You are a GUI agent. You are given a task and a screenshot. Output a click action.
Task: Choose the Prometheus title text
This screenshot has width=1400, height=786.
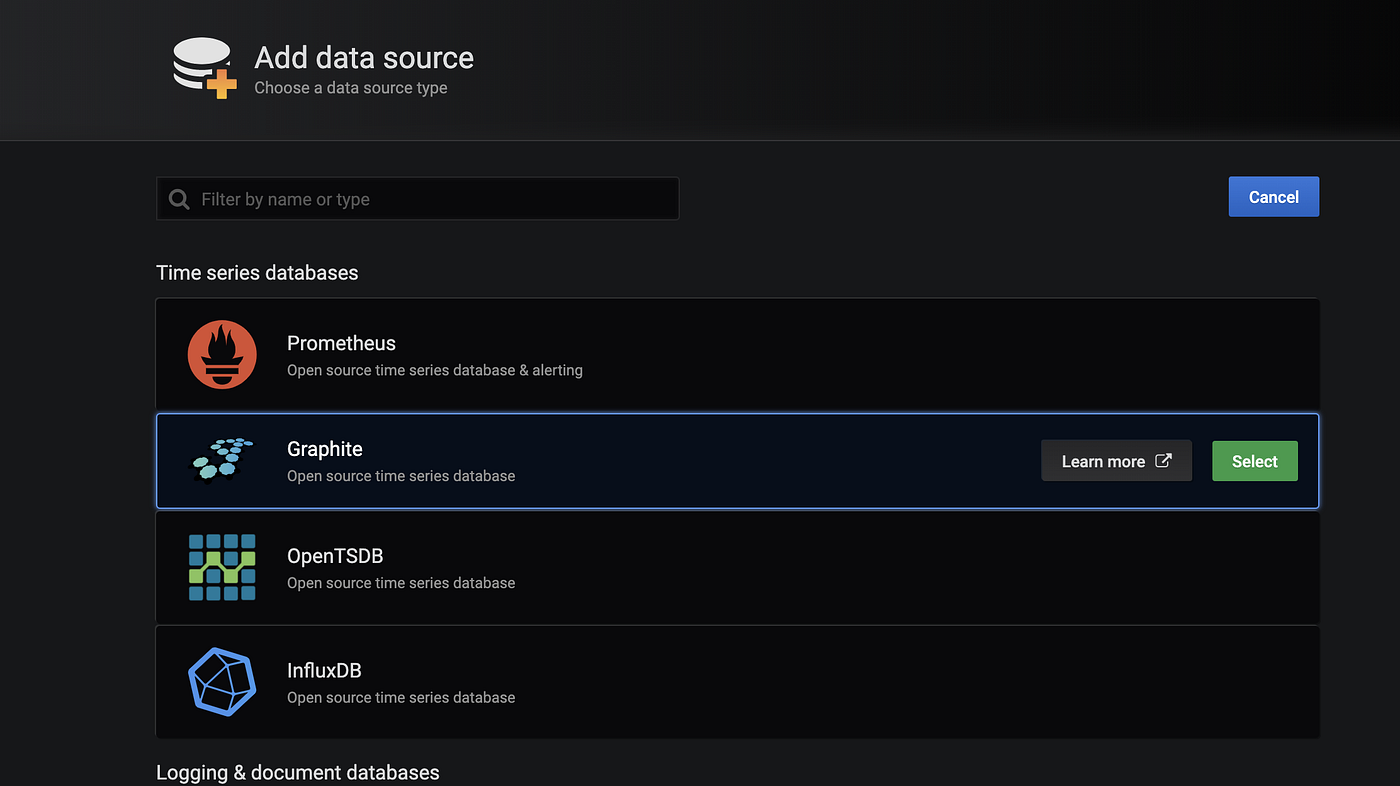(341, 343)
